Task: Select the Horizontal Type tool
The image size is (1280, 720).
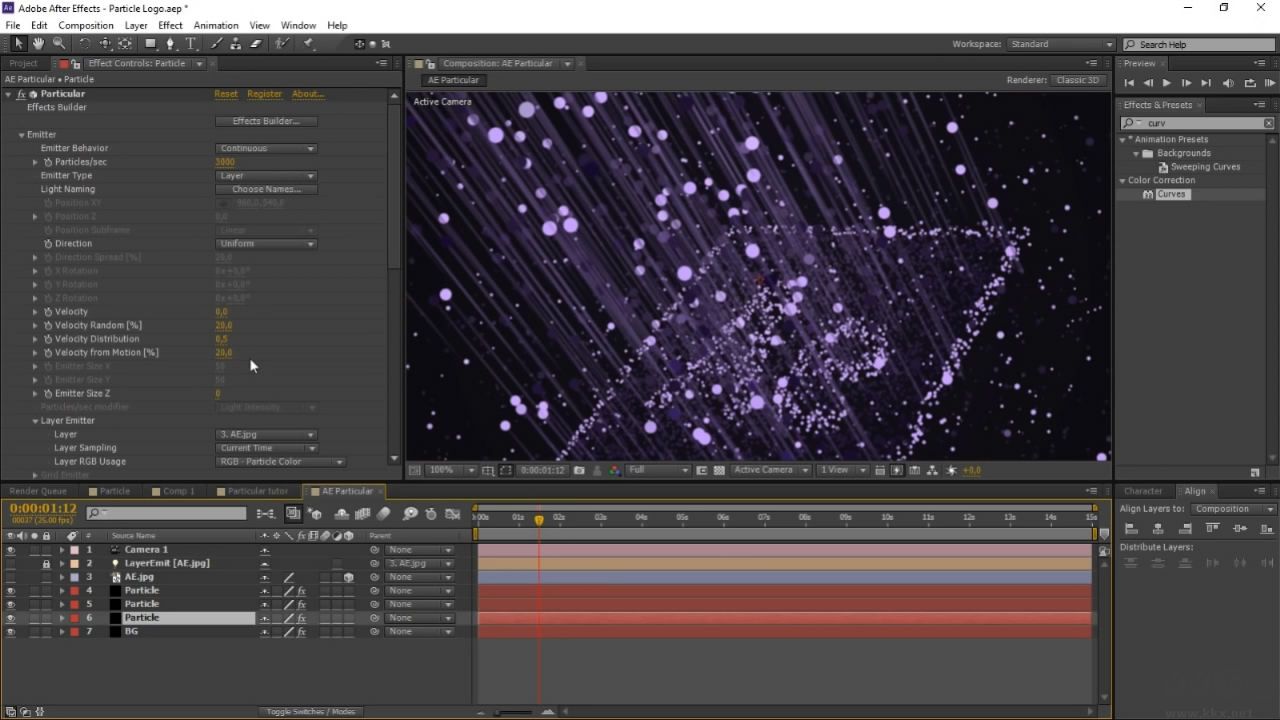Action: pos(190,44)
